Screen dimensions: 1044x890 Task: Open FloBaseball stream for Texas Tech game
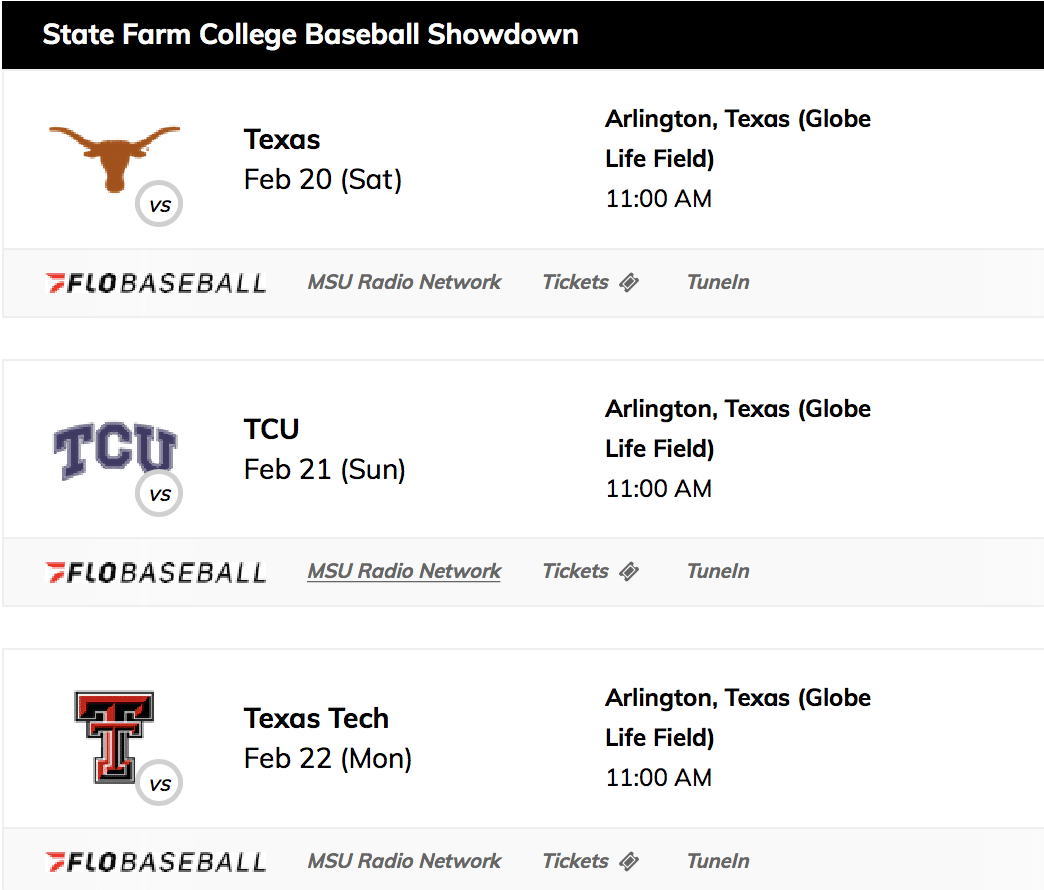pyautogui.click(x=156, y=862)
